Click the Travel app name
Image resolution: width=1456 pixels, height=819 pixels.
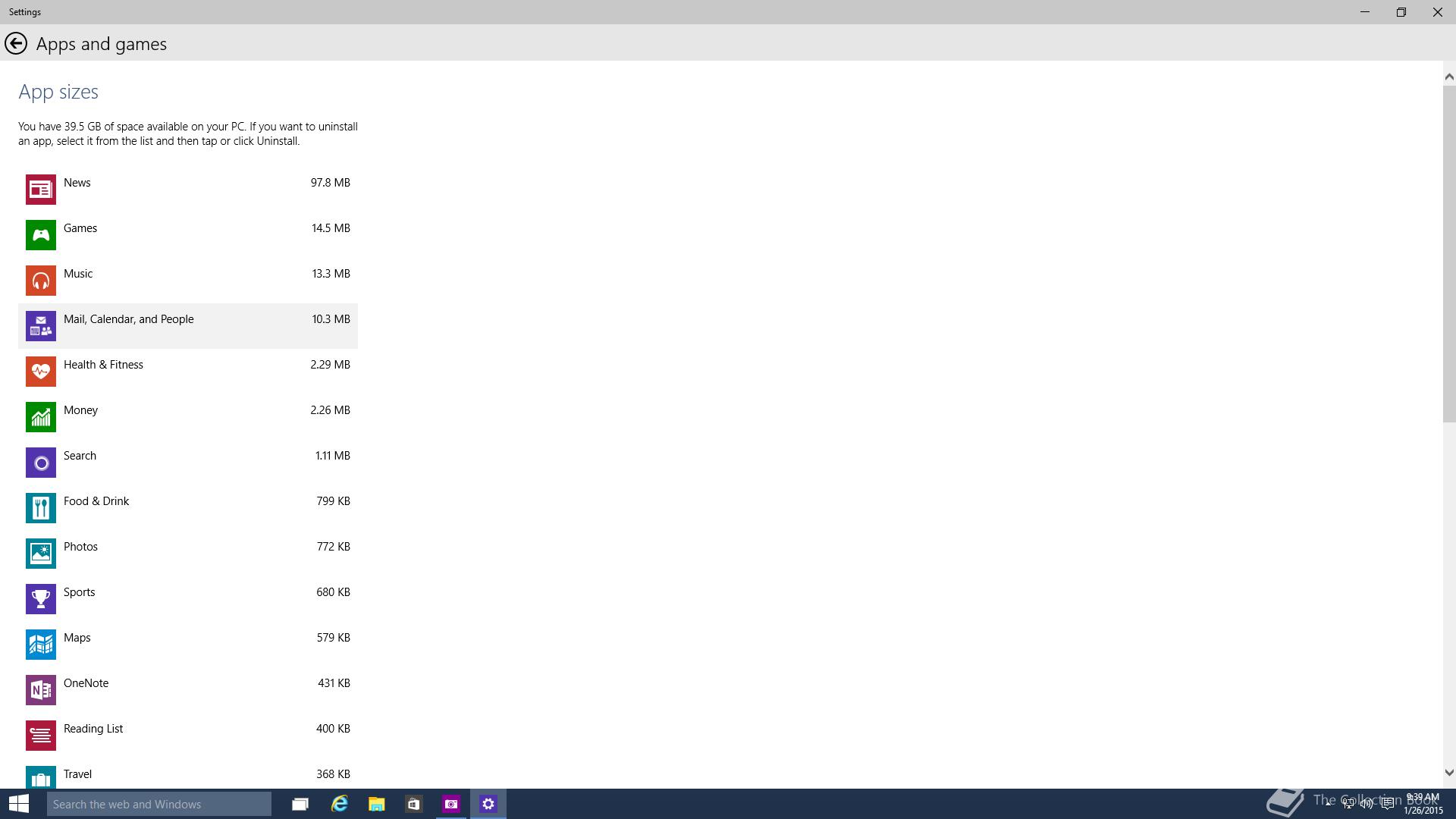(x=77, y=774)
